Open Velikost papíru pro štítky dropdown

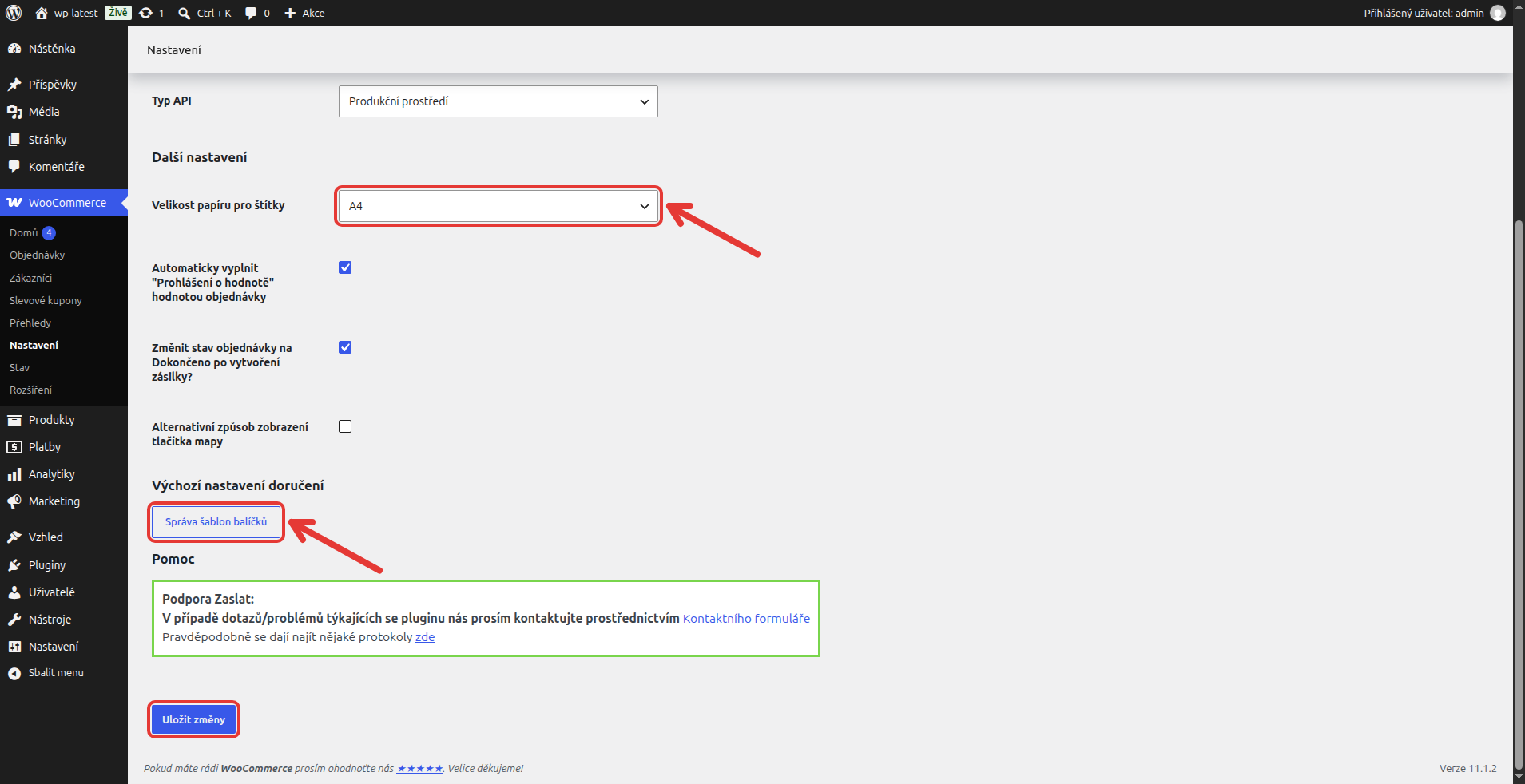click(498, 206)
